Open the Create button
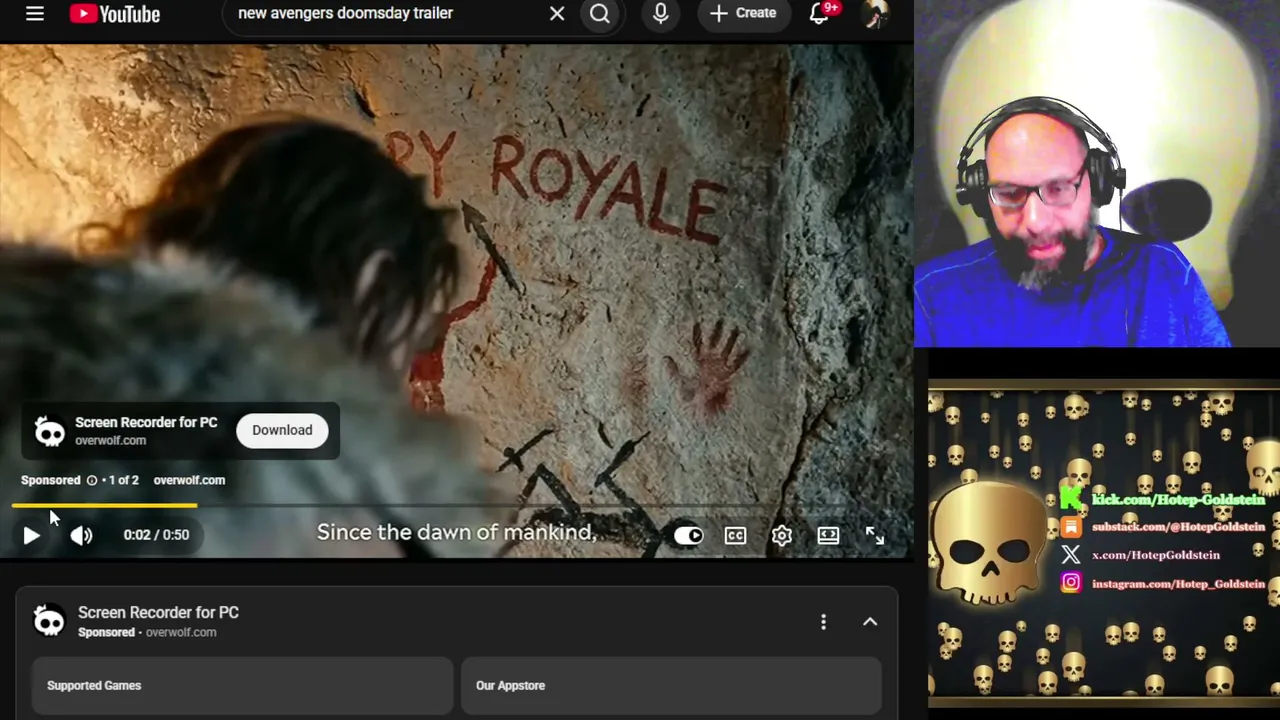 pyautogui.click(x=743, y=13)
